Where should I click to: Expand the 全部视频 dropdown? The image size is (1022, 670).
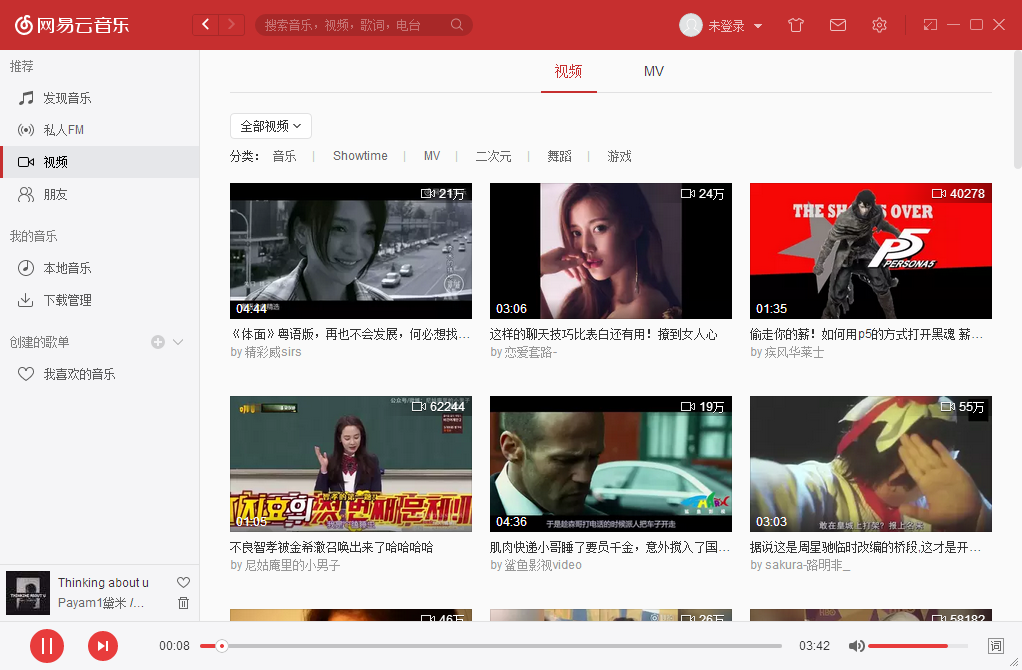tap(271, 126)
